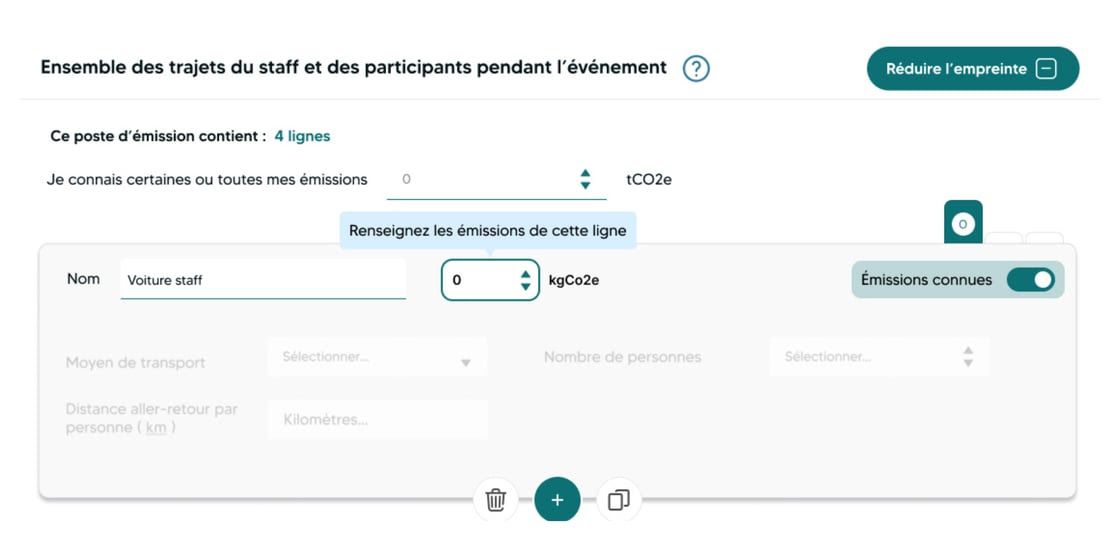Increment tCO2e known emissions up arrow
Viewport: 1120px width, 560px height.
pyautogui.click(x=586, y=173)
